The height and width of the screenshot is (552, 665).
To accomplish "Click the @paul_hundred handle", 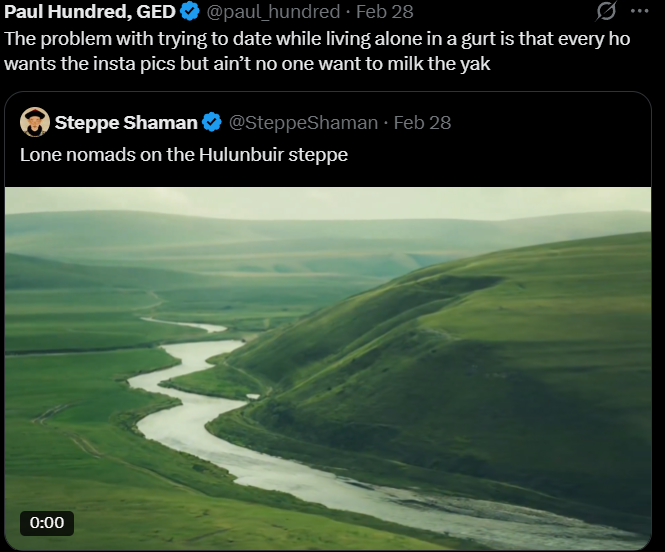I will [x=273, y=12].
